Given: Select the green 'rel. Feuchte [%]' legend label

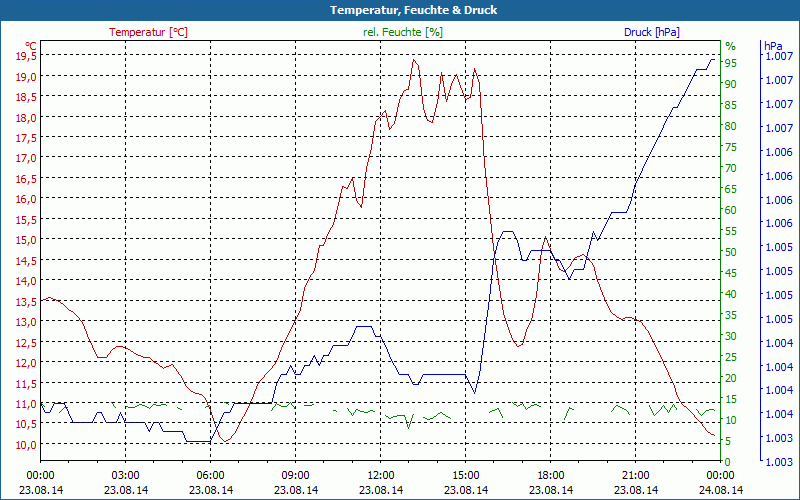Looking at the screenshot, I should [403, 32].
